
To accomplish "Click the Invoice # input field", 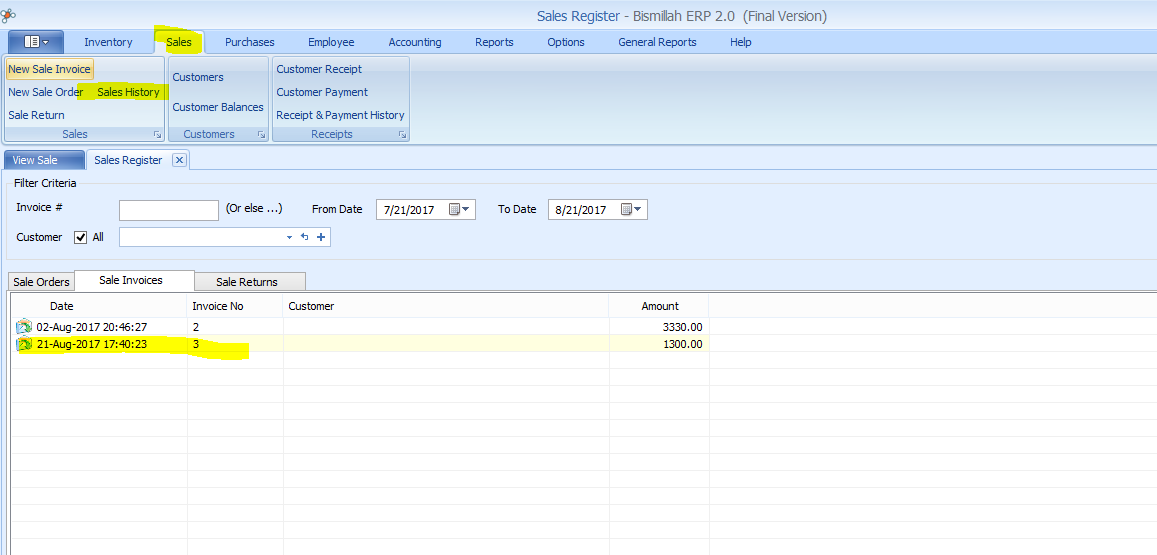I will coord(168,210).
